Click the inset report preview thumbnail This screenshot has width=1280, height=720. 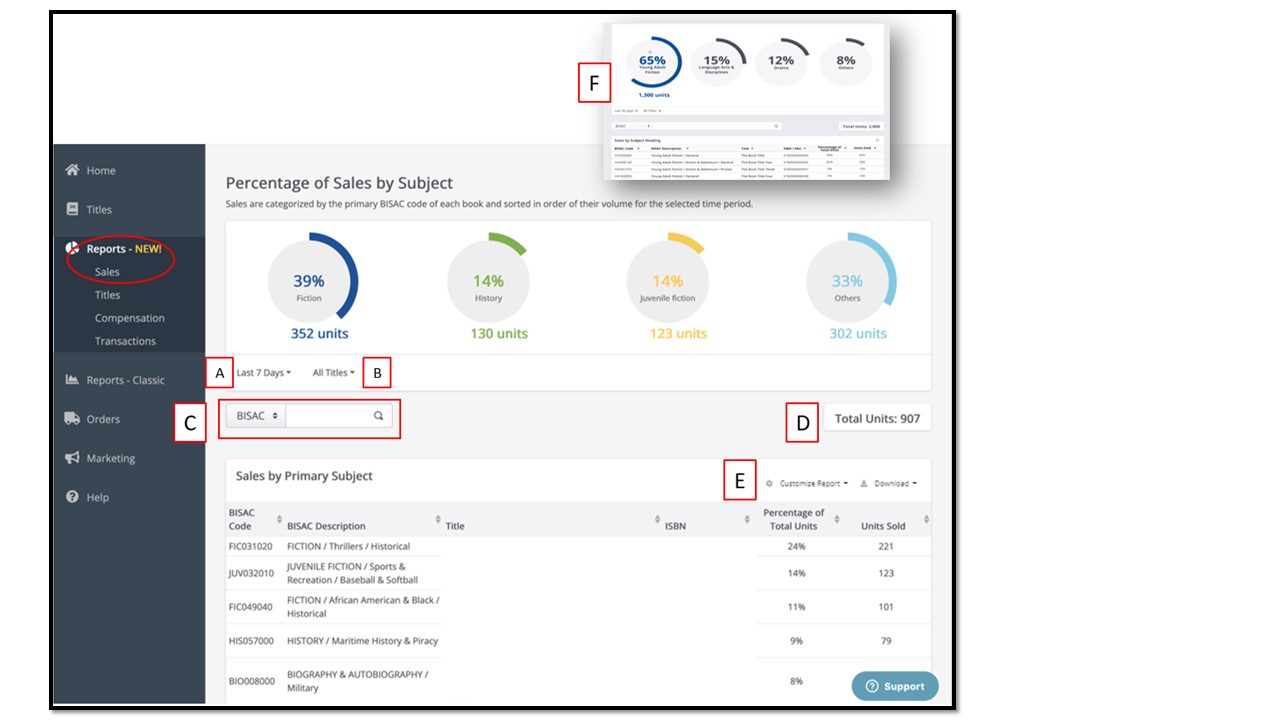pyautogui.click(x=746, y=101)
